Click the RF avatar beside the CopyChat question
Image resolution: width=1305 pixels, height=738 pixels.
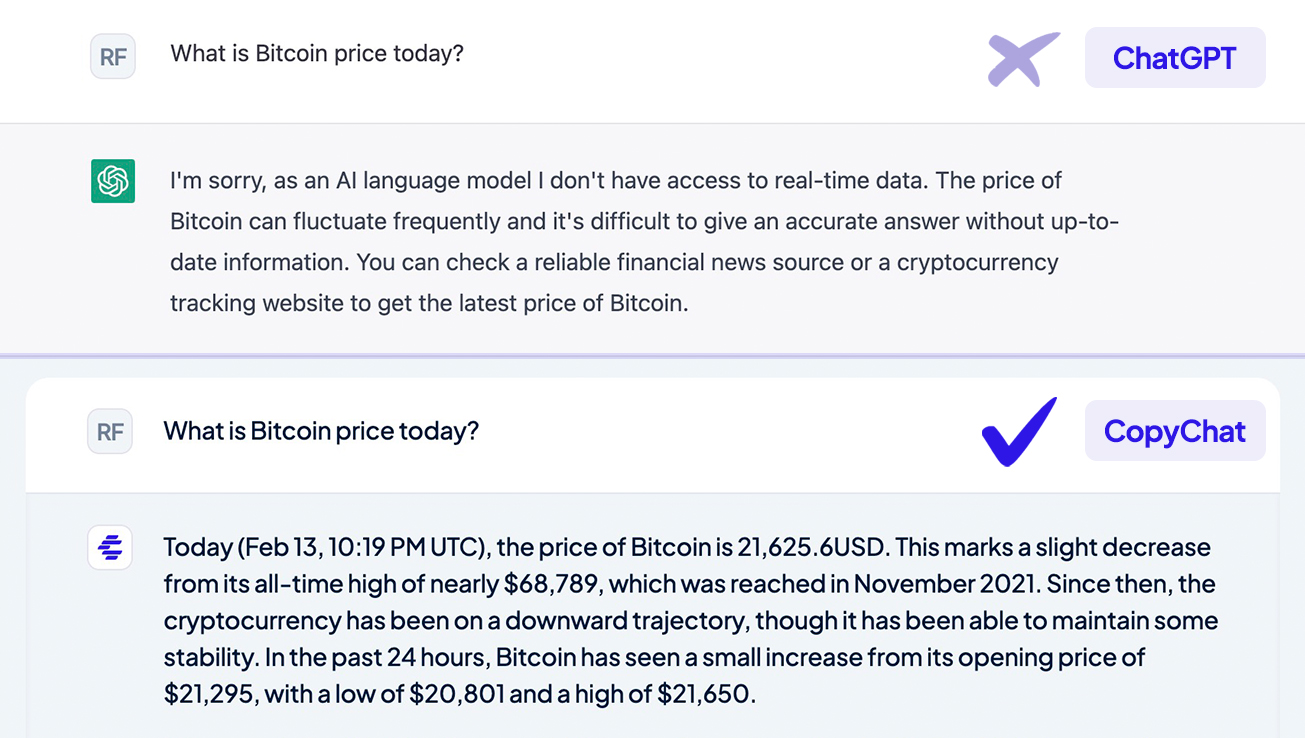coord(110,432)
